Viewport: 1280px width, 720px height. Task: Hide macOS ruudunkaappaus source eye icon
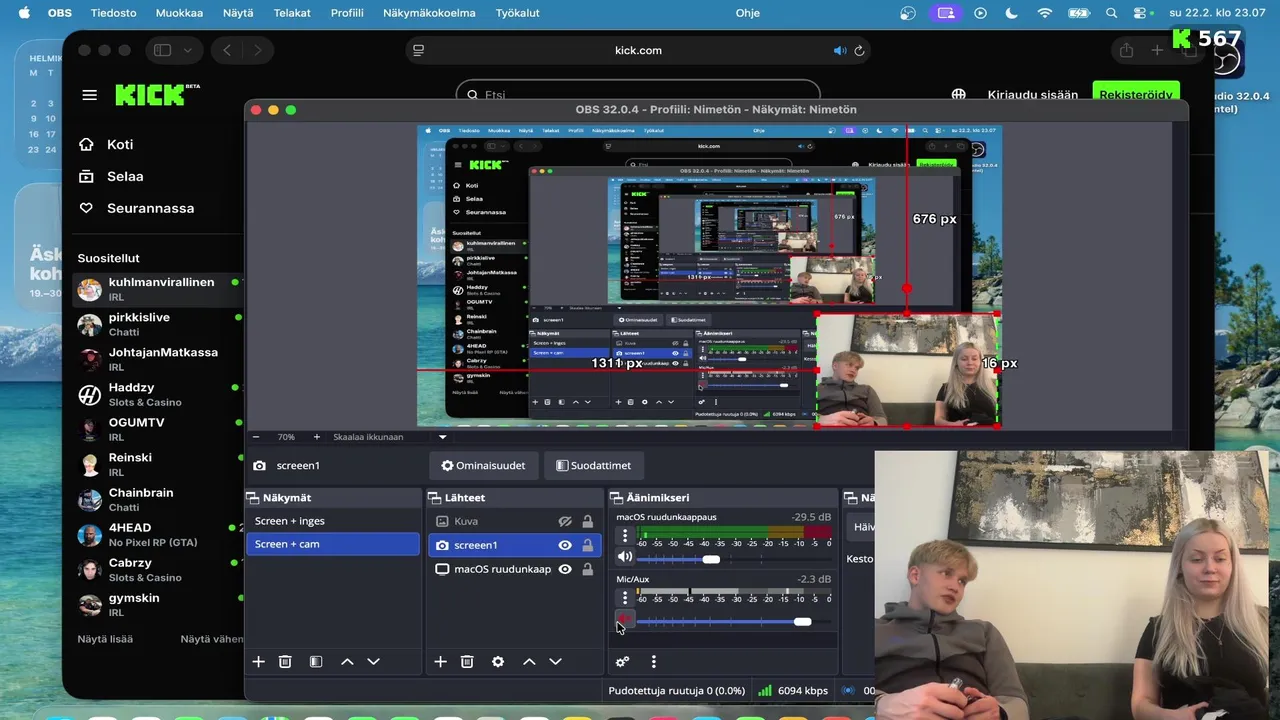coord(565,569)
